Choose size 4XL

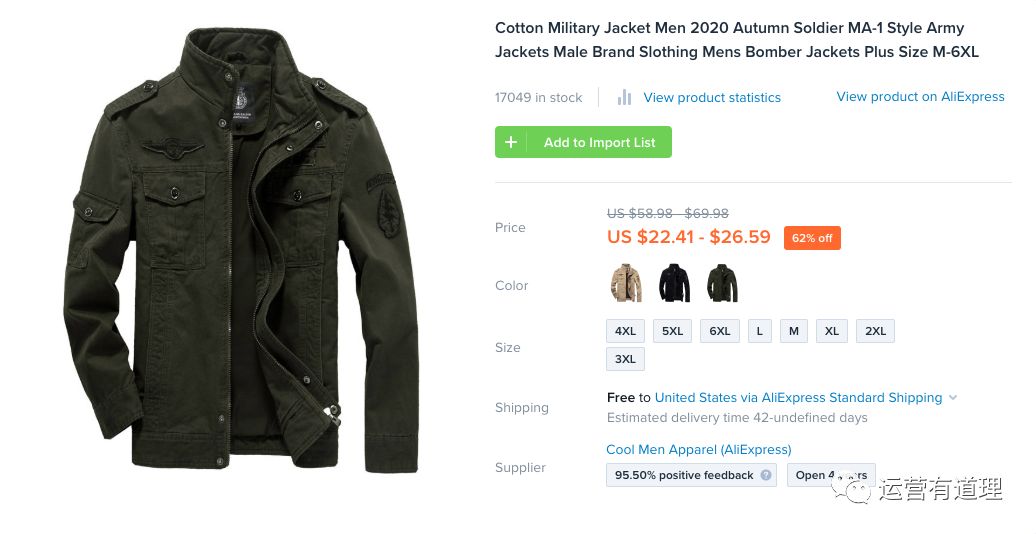click(x=625, y=331)
